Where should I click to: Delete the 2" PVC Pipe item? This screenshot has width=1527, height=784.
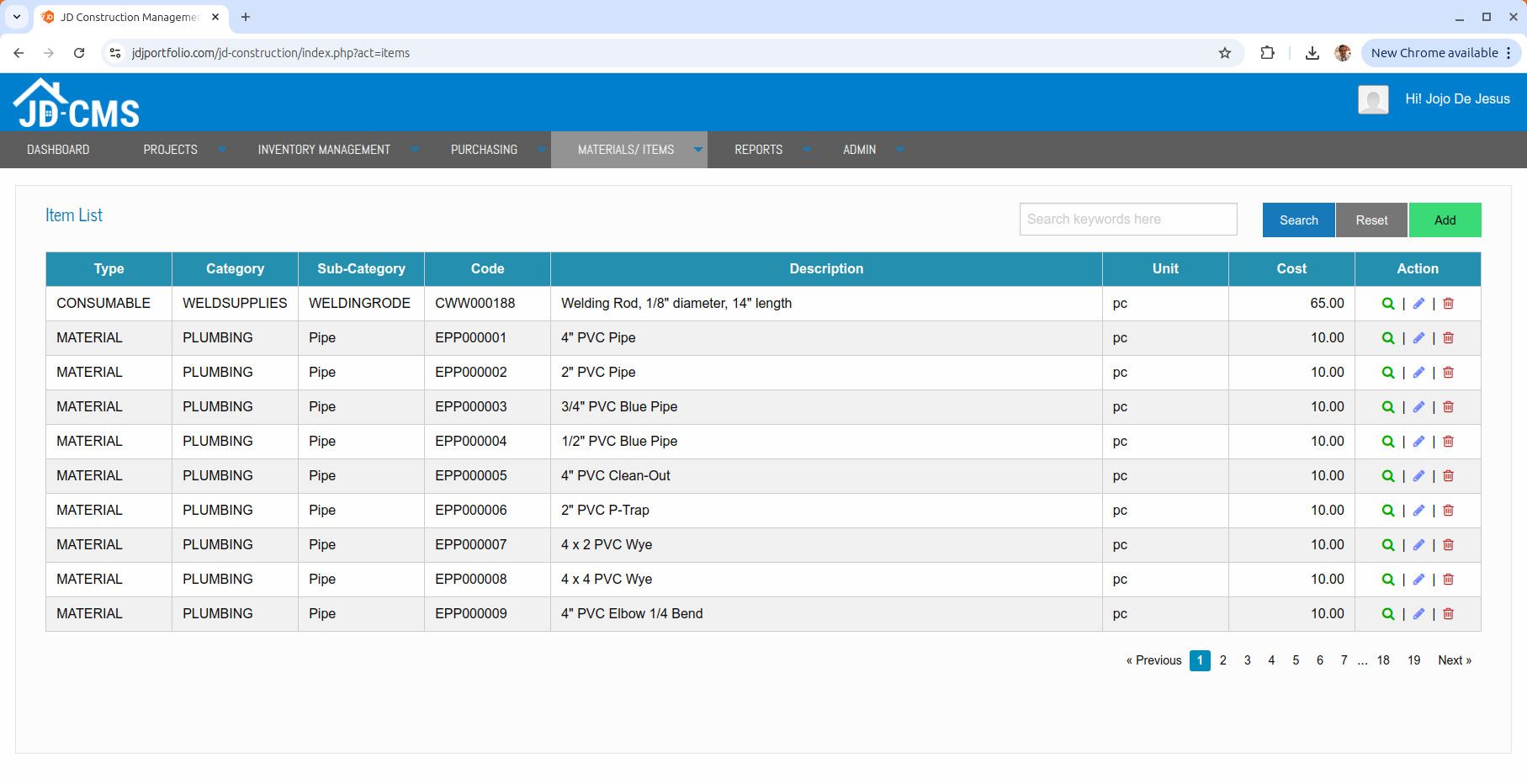click(1448, 373)
